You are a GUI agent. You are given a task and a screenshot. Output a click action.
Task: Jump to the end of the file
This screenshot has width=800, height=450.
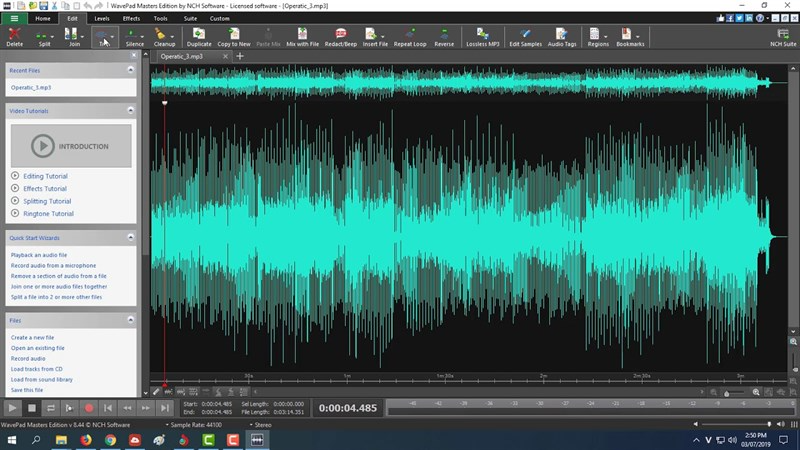coord(165,408)
